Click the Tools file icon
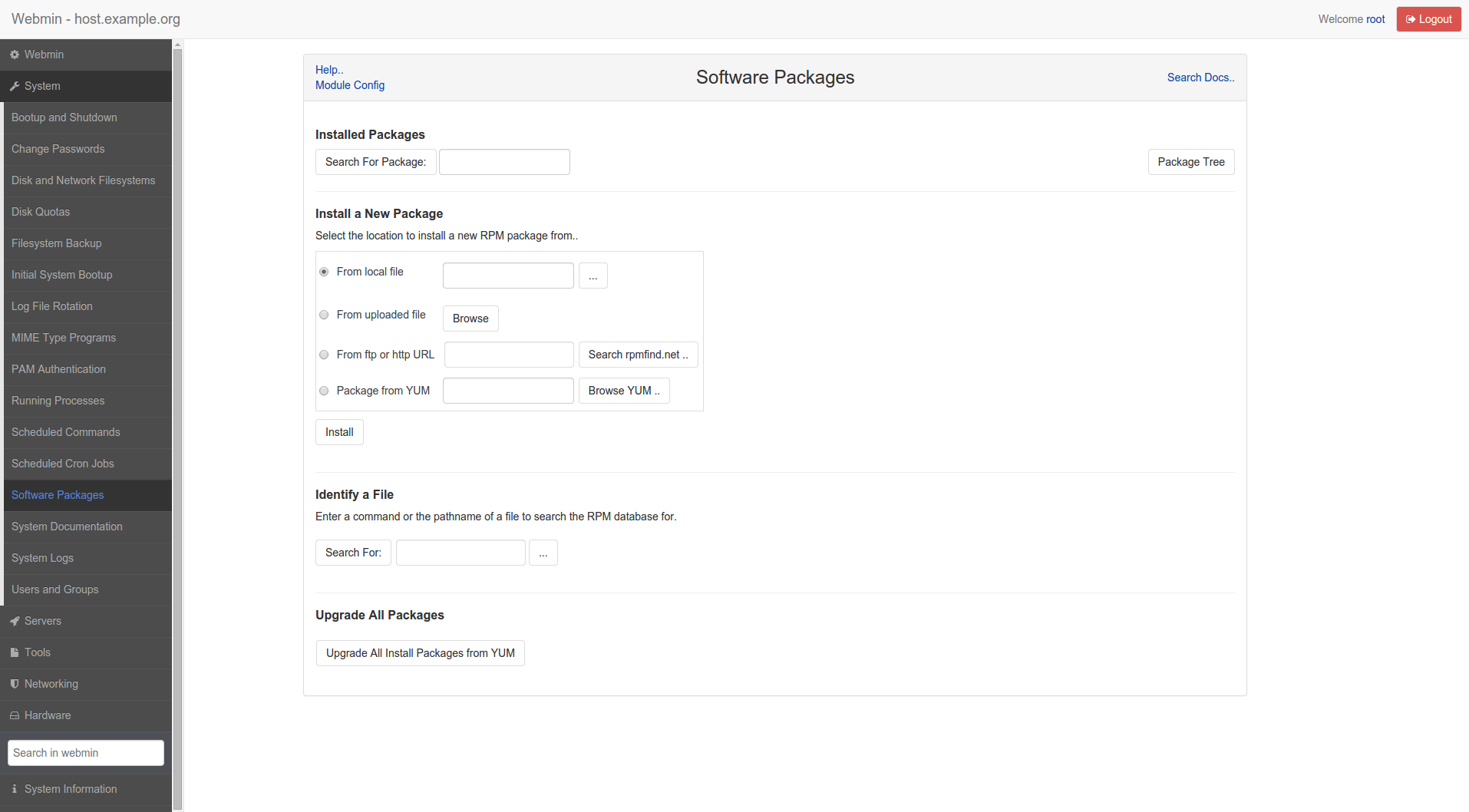The image size is (1469, 812). click(x=15, y=652)
